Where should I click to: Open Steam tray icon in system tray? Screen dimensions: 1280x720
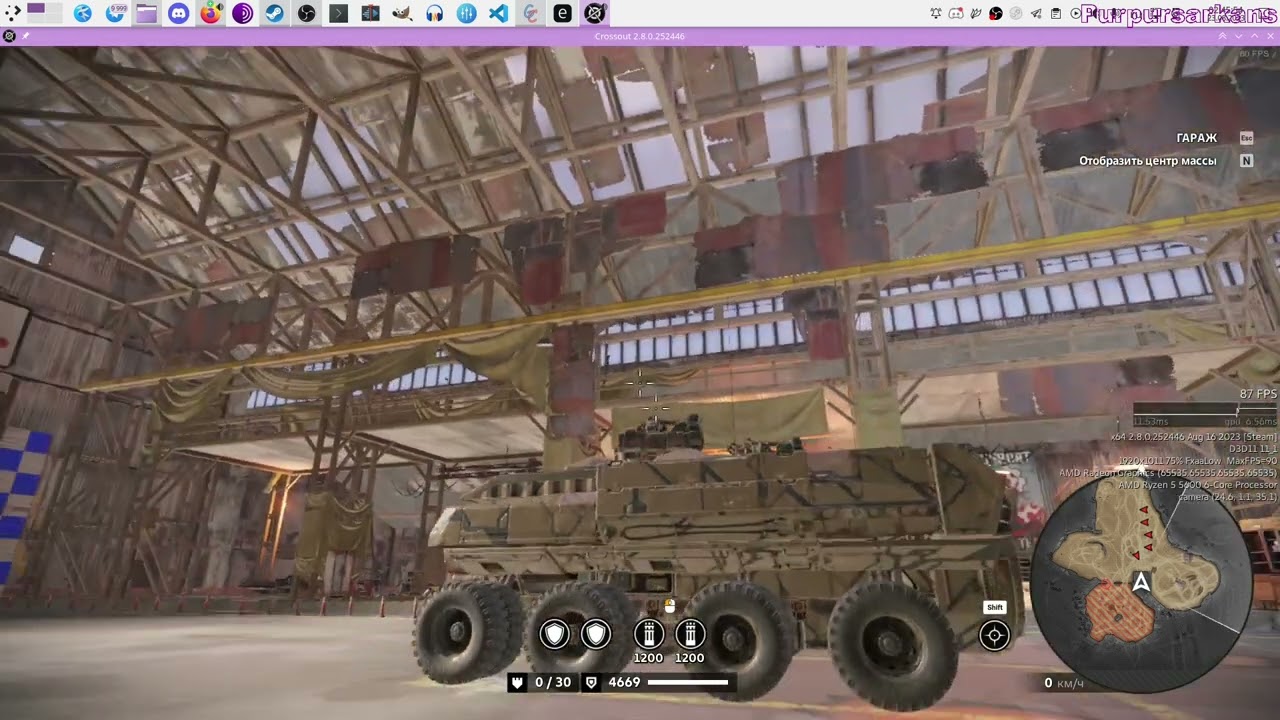coord(1016,13)
